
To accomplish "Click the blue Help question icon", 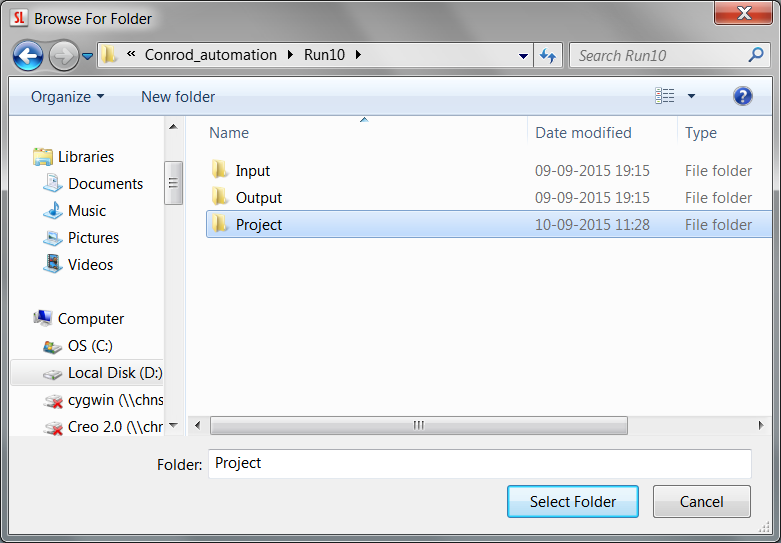I will (743, 96).
